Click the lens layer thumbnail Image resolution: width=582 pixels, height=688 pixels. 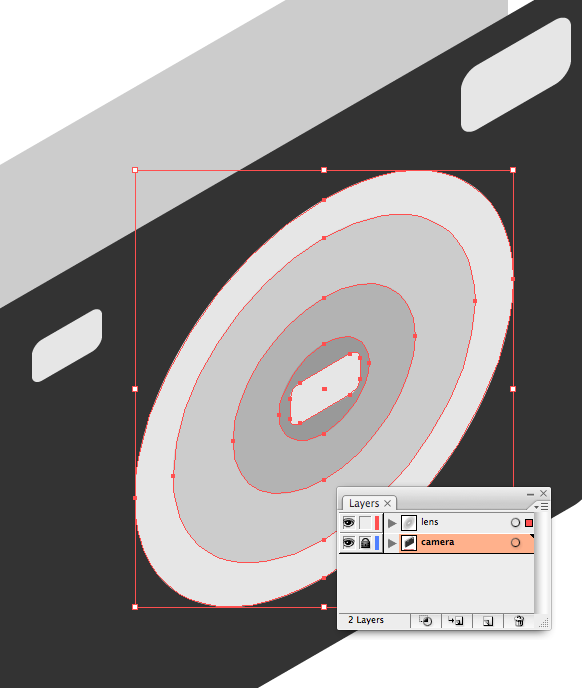coord(409,523)
